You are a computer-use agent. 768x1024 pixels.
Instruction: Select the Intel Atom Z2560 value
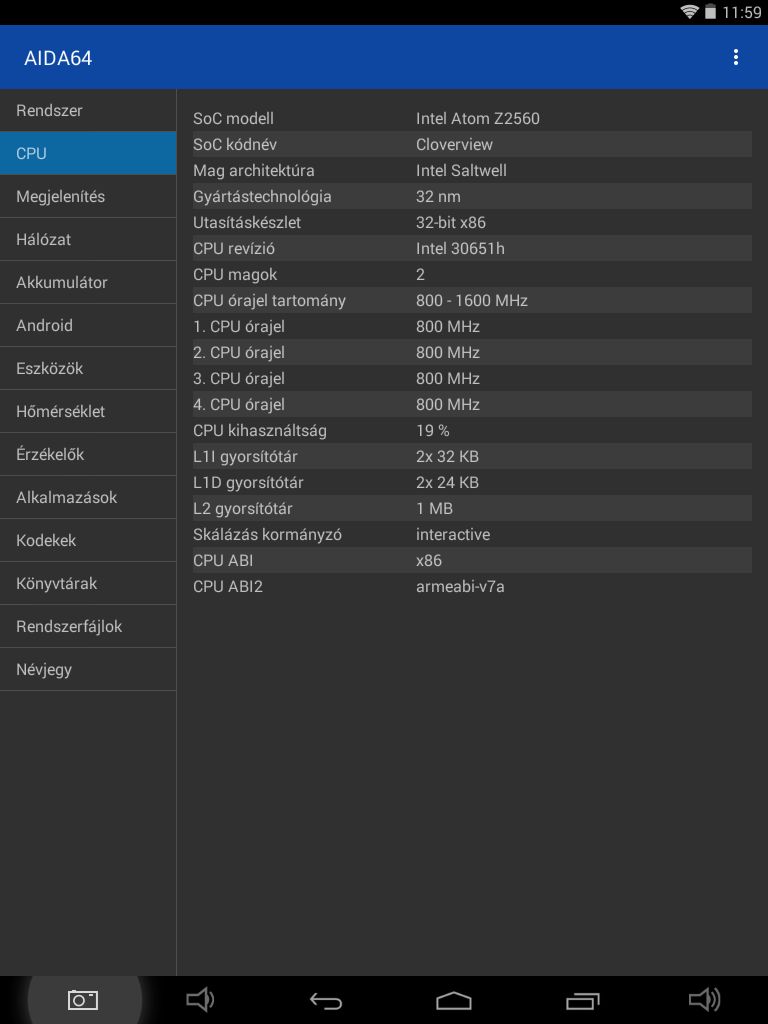[x=477, y=118]
